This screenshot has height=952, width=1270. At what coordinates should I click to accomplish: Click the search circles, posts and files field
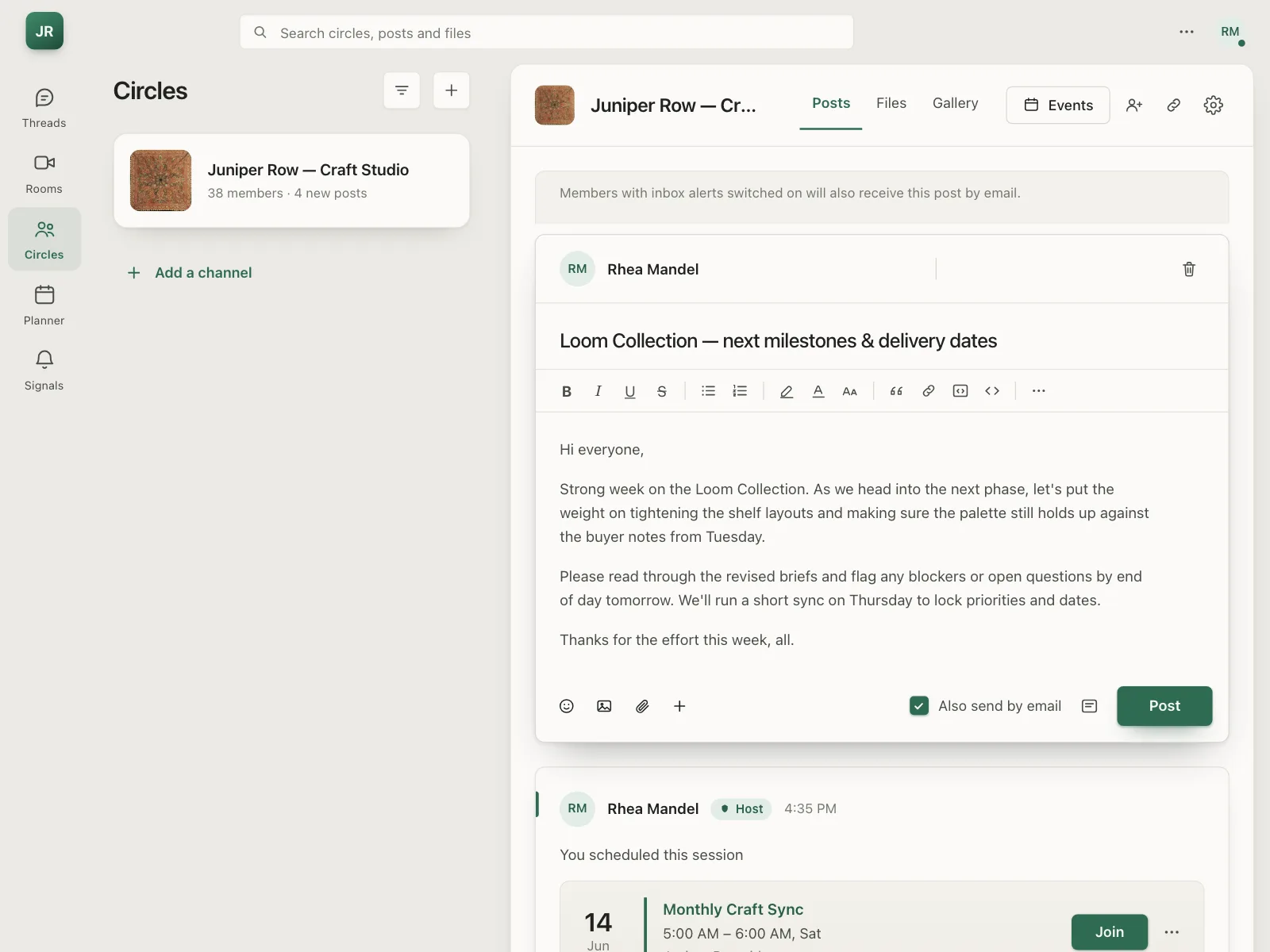[547, 33]
